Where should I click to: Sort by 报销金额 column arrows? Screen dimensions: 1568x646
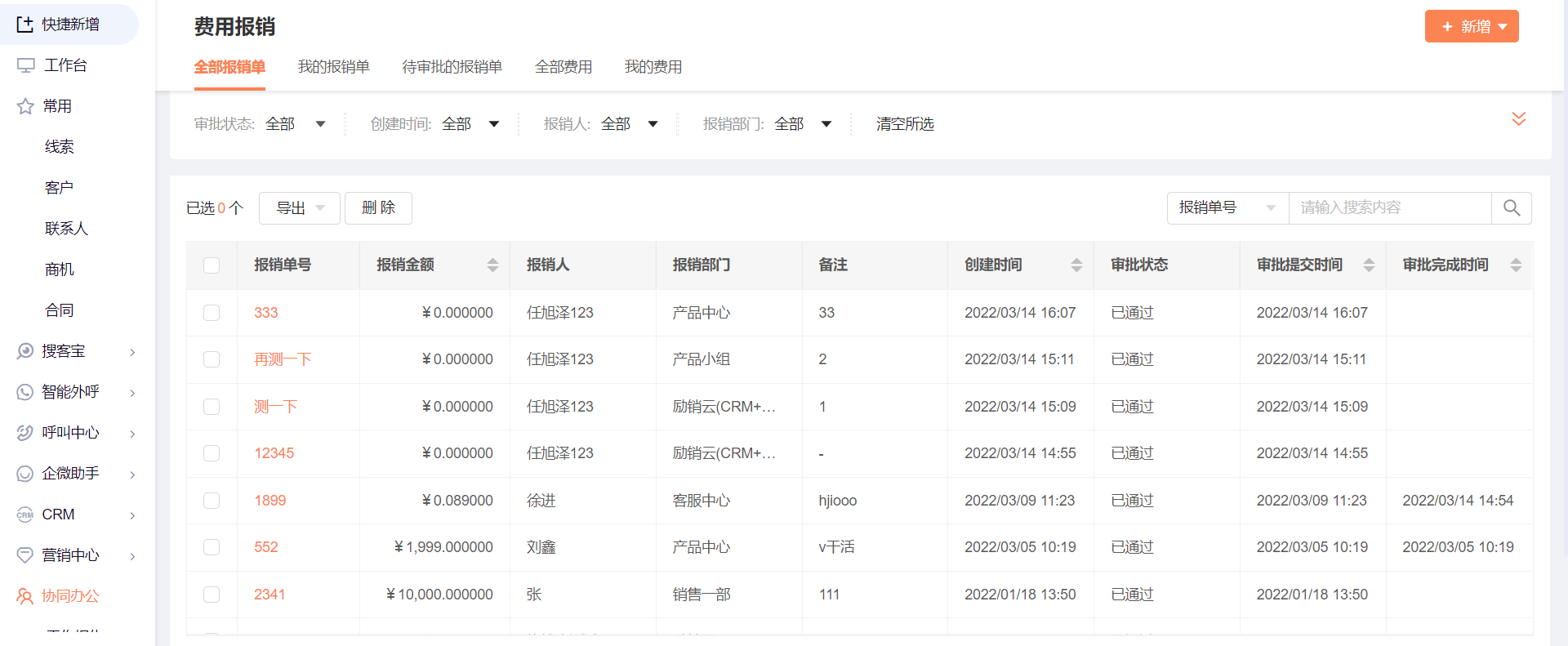[492, 265]
